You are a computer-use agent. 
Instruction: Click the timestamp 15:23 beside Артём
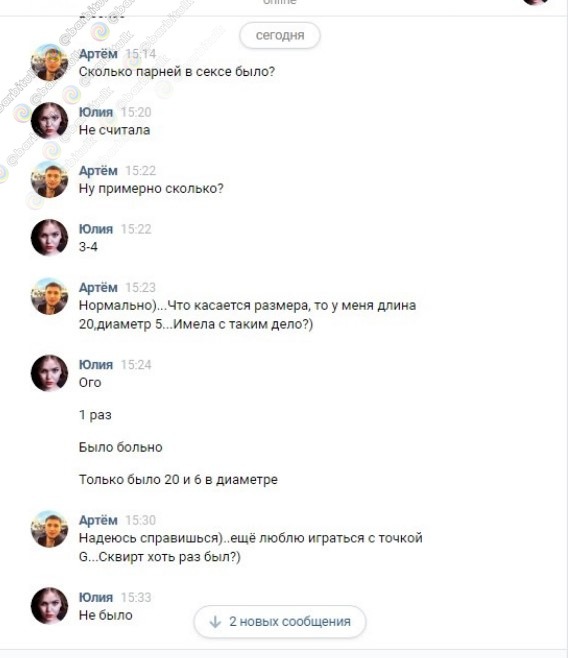(141, 287)
